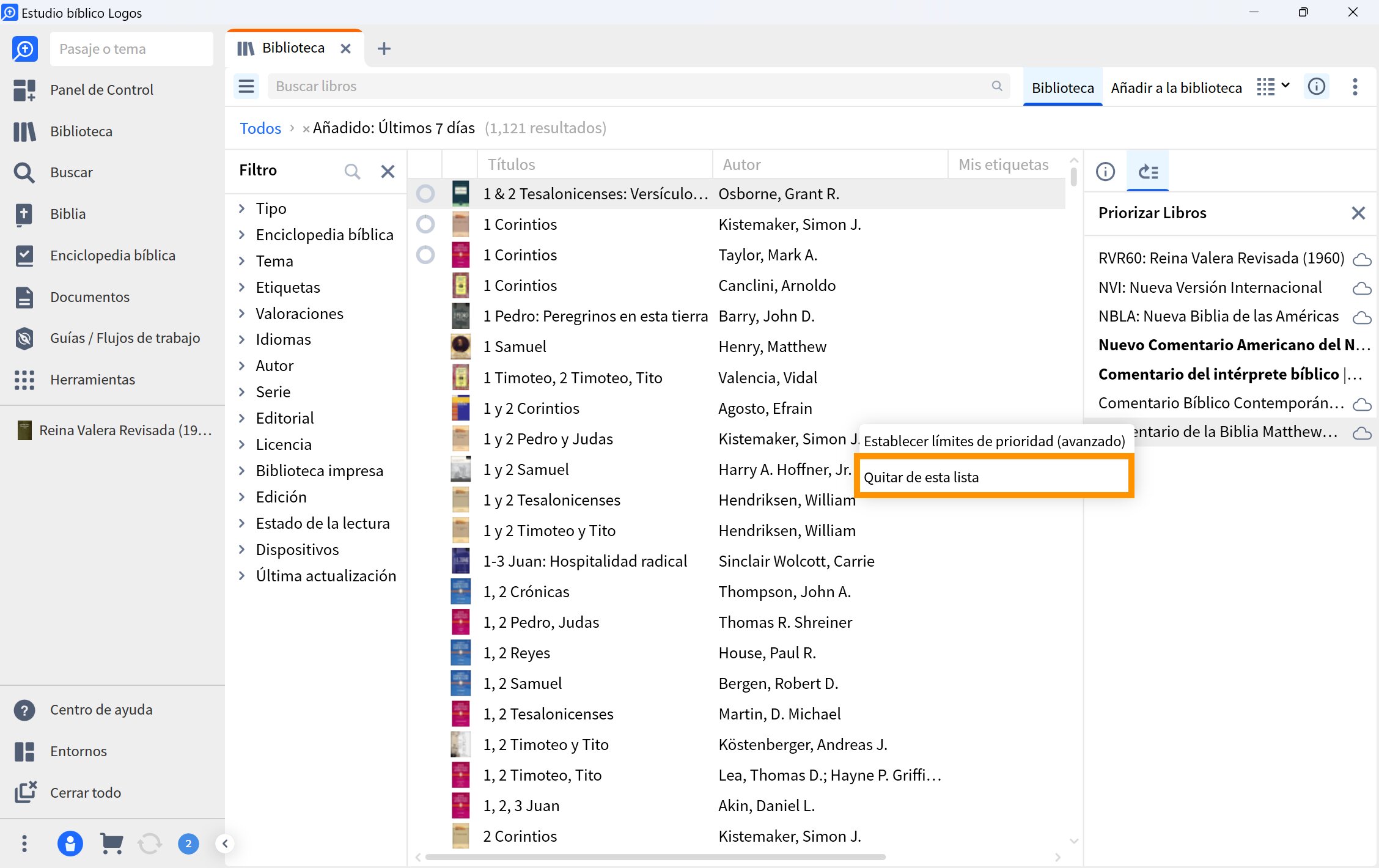Expand the Tipo filter
1379x868 pixels.
pos(242,208)
